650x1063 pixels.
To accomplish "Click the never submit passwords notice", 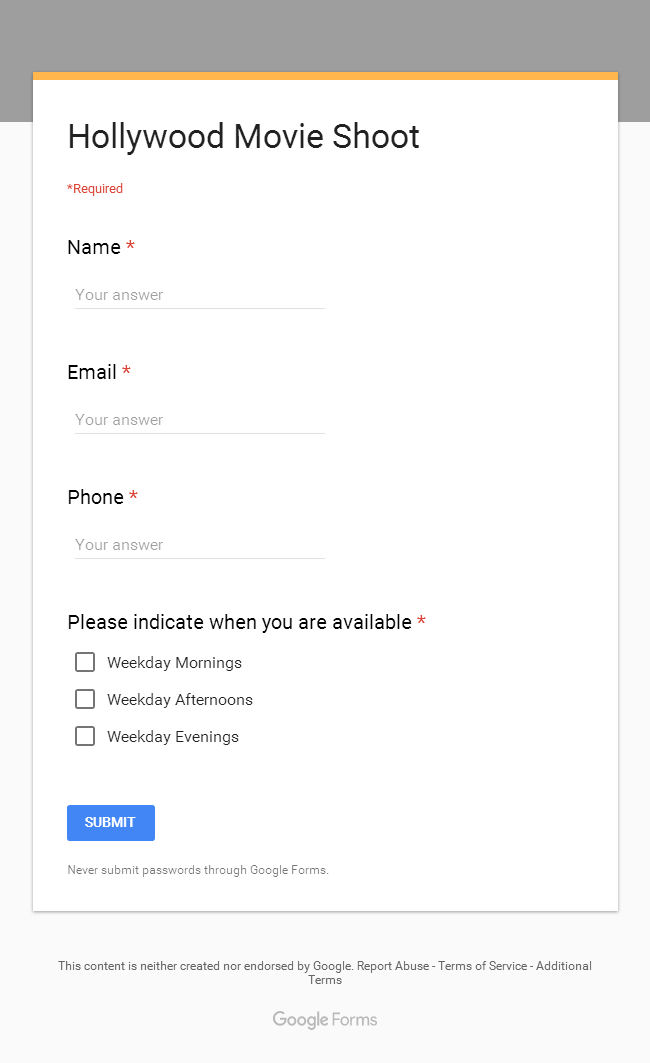I will click(198, 870).
